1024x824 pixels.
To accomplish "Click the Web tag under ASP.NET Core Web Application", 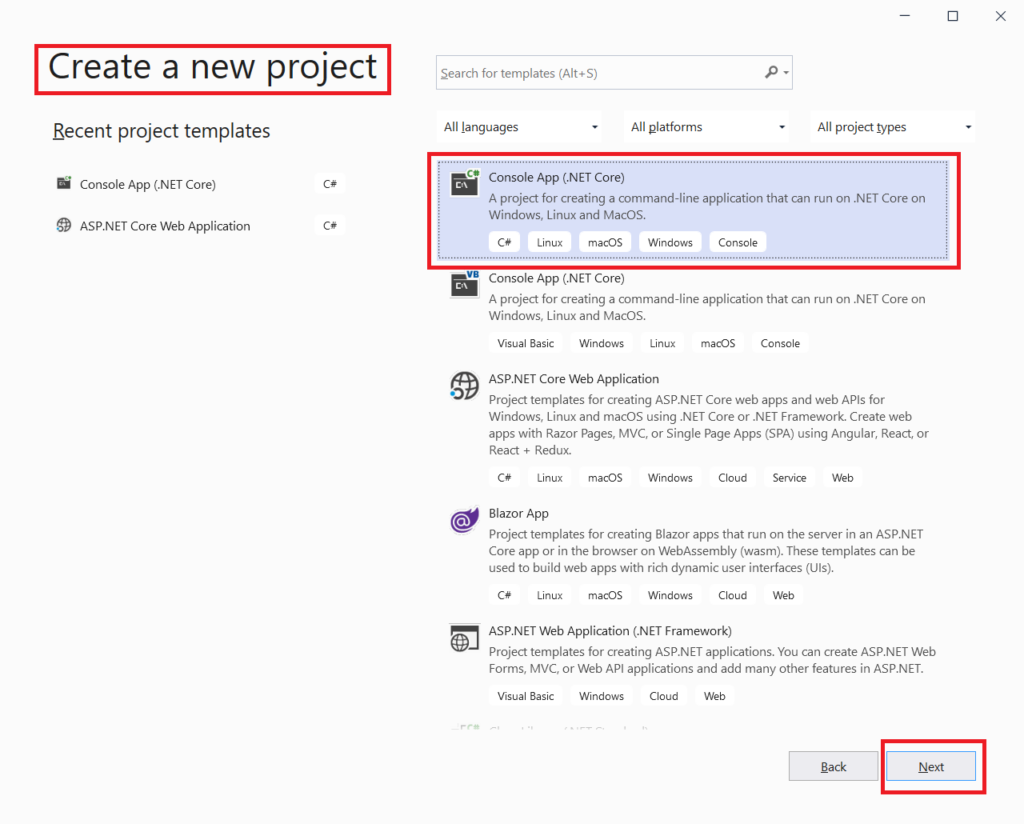I will click(x=842, y=478).
